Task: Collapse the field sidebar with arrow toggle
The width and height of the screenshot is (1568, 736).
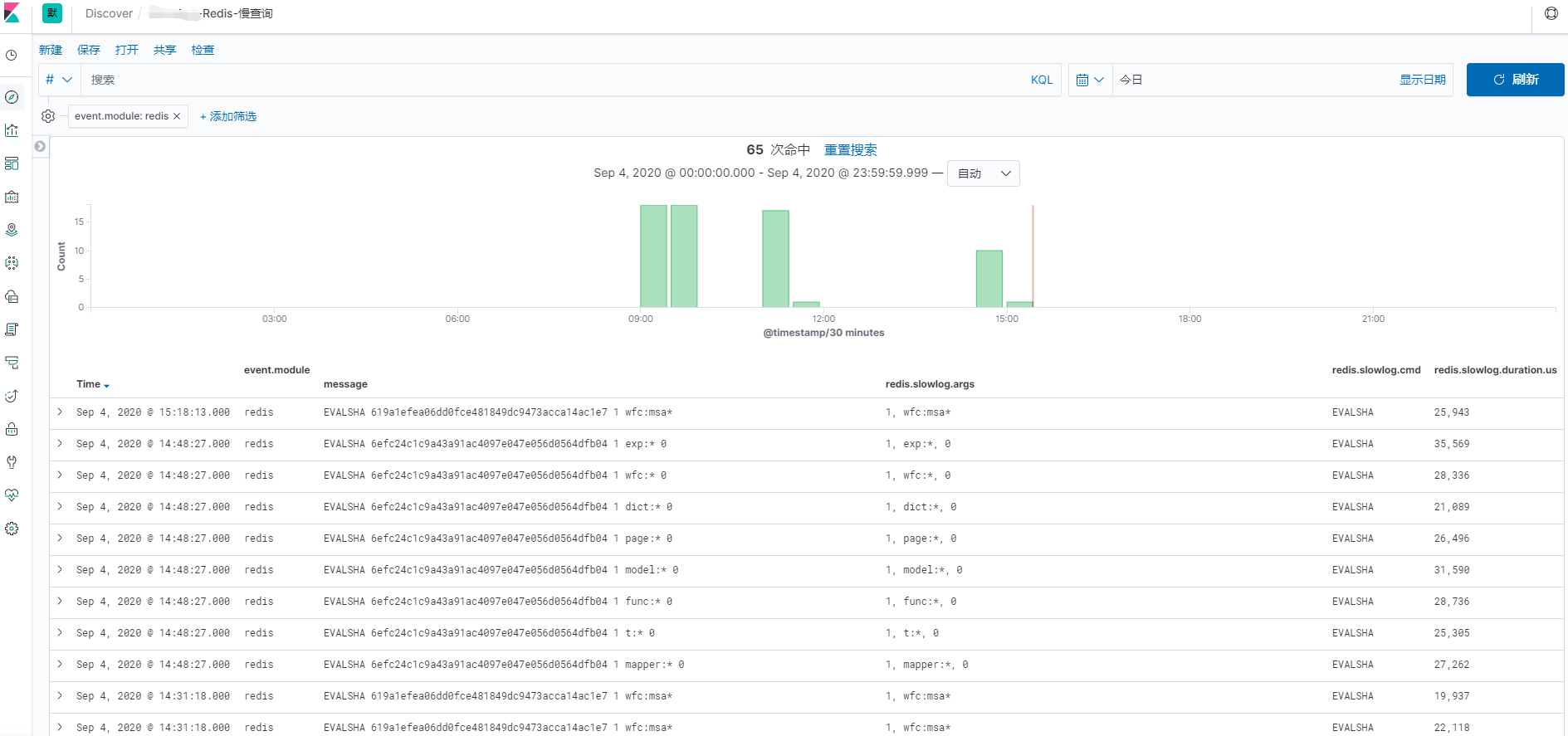Action: tap(40, 146)
